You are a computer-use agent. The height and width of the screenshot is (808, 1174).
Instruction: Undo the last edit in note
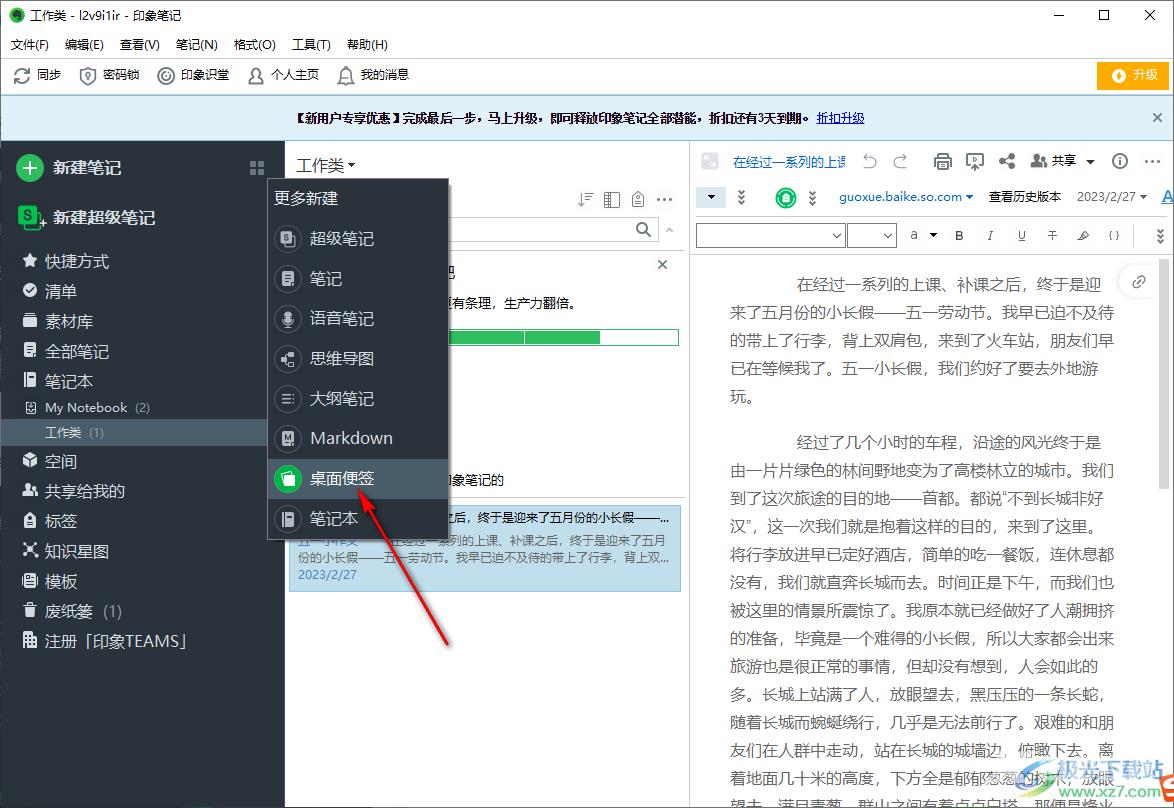pos(869,161)
